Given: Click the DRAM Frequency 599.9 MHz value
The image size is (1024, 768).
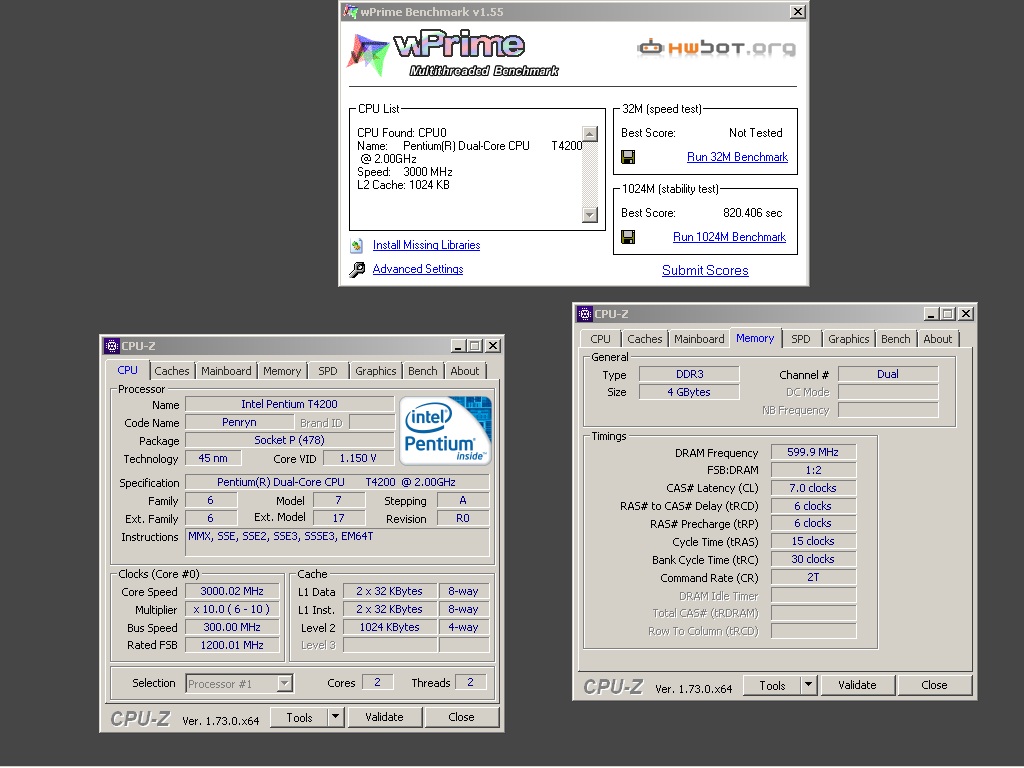Looking at the screenshot, I should [x=813, y=452].
